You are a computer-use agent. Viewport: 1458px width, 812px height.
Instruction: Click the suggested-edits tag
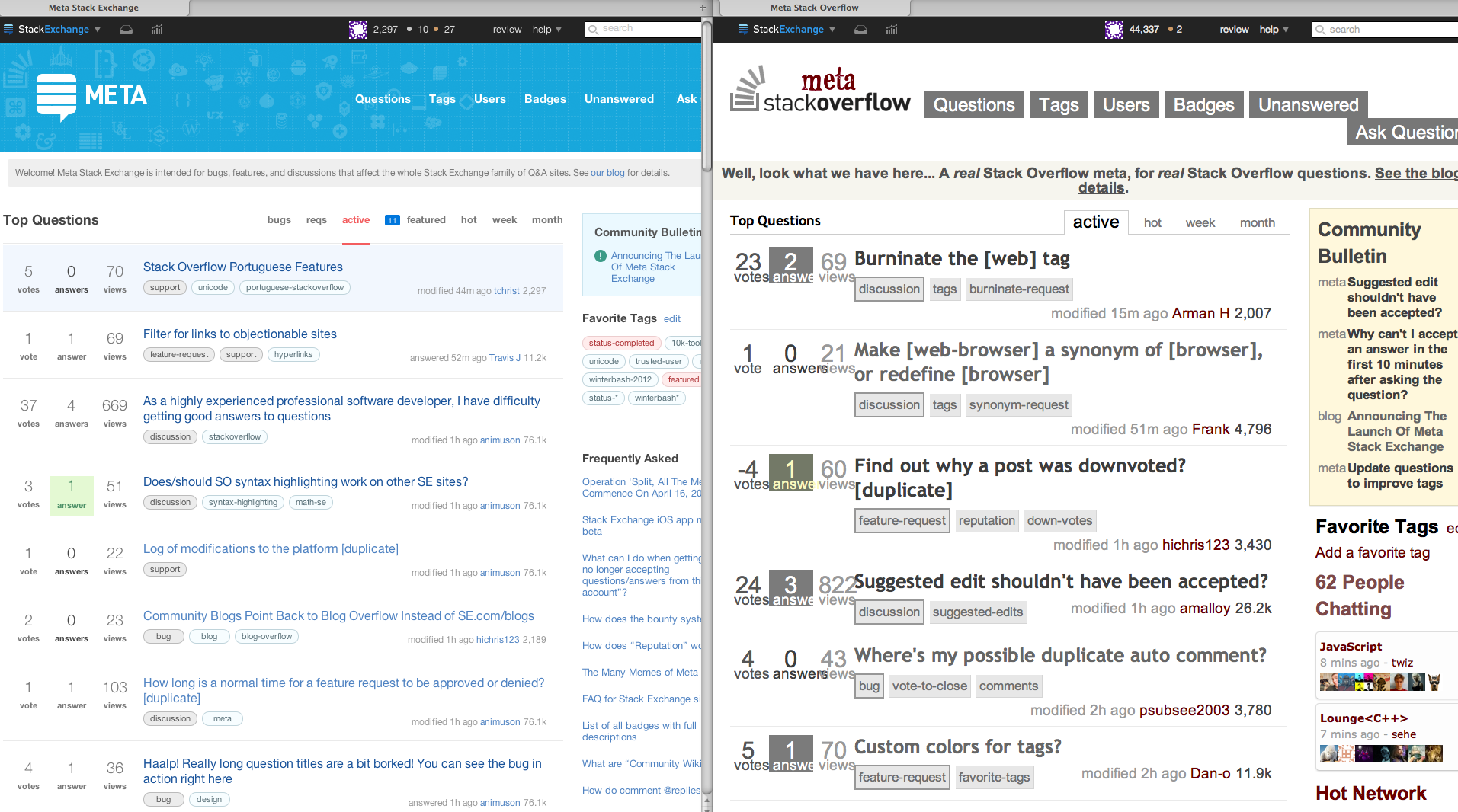(978, 612)
